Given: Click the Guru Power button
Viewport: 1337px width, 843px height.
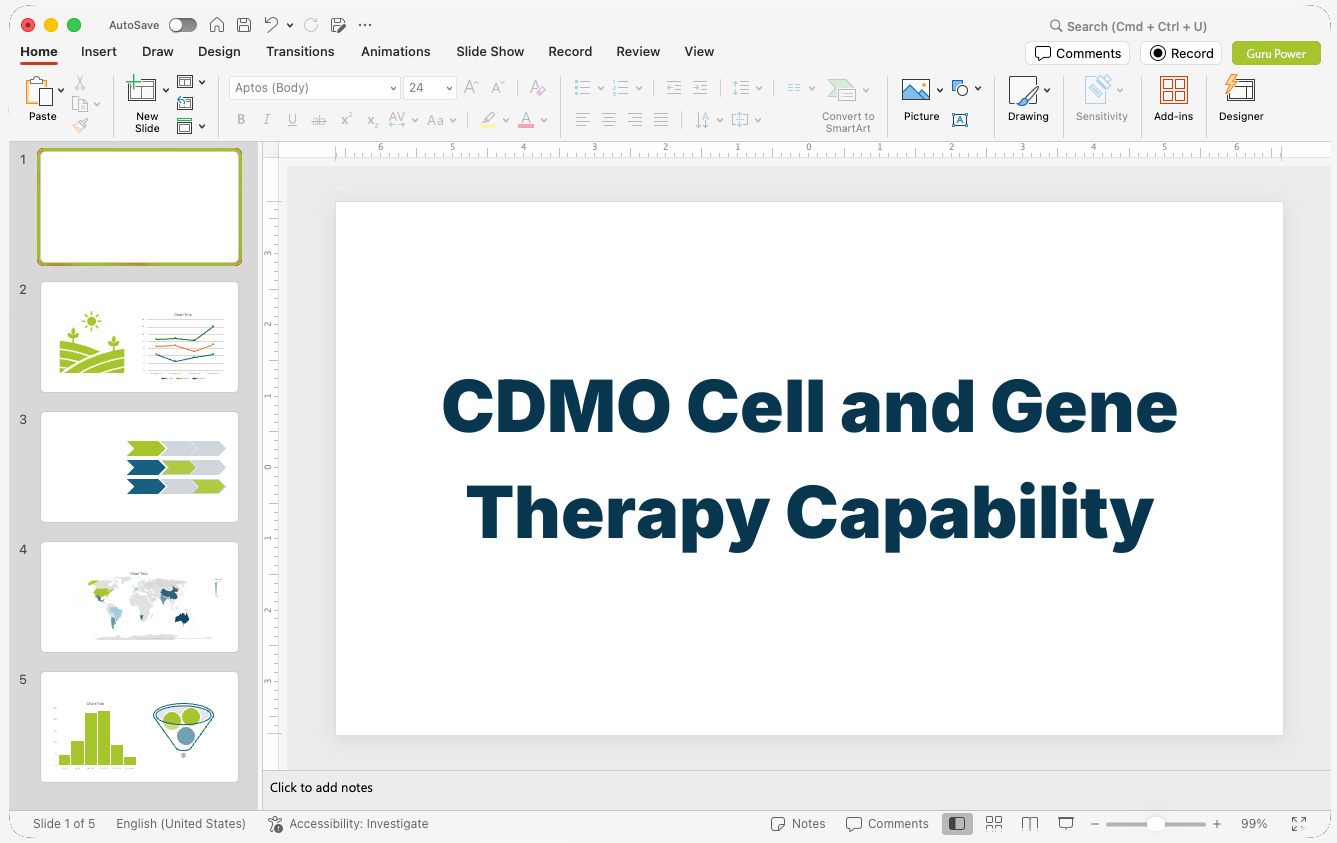Looking at the screenshot, I should click(1276, 53).
